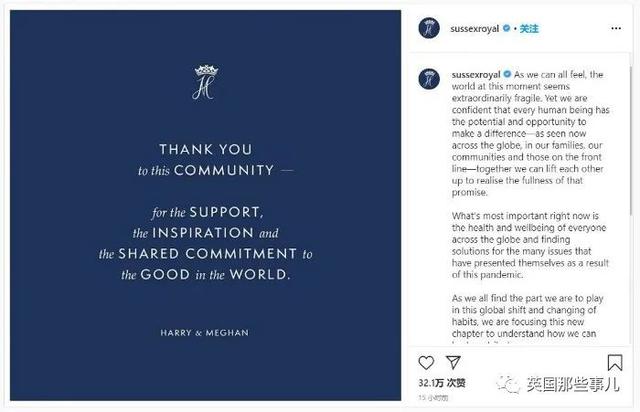Open the three-dot more options menu
Screen dimensions: 640x412
[x=616, y=28]
